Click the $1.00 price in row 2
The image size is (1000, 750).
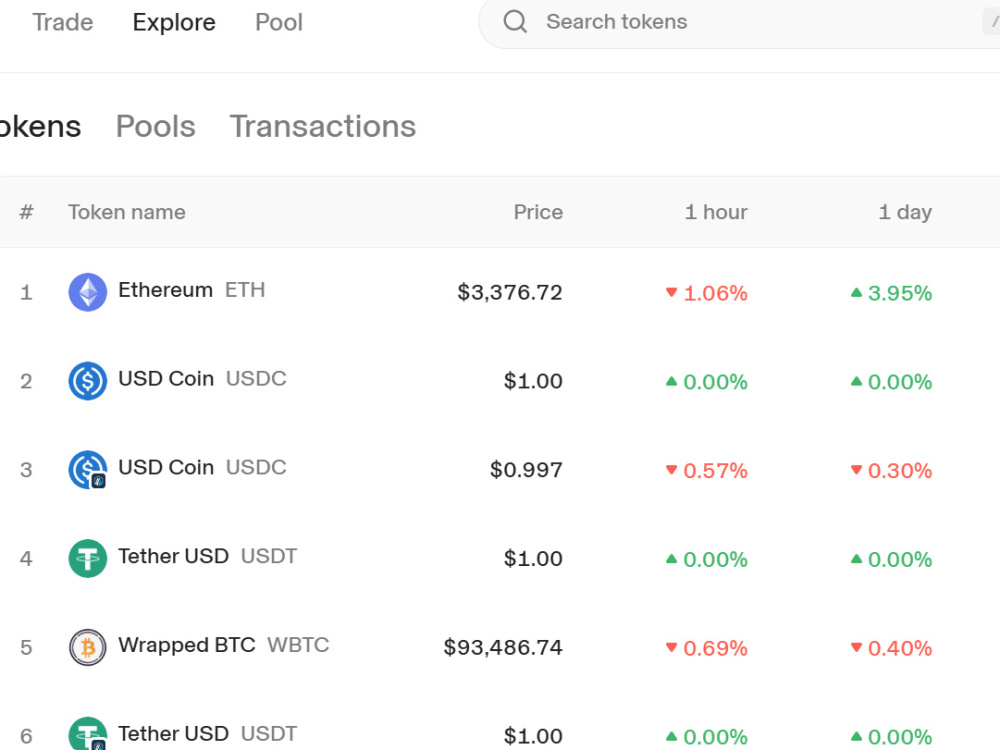pos(533,381)
